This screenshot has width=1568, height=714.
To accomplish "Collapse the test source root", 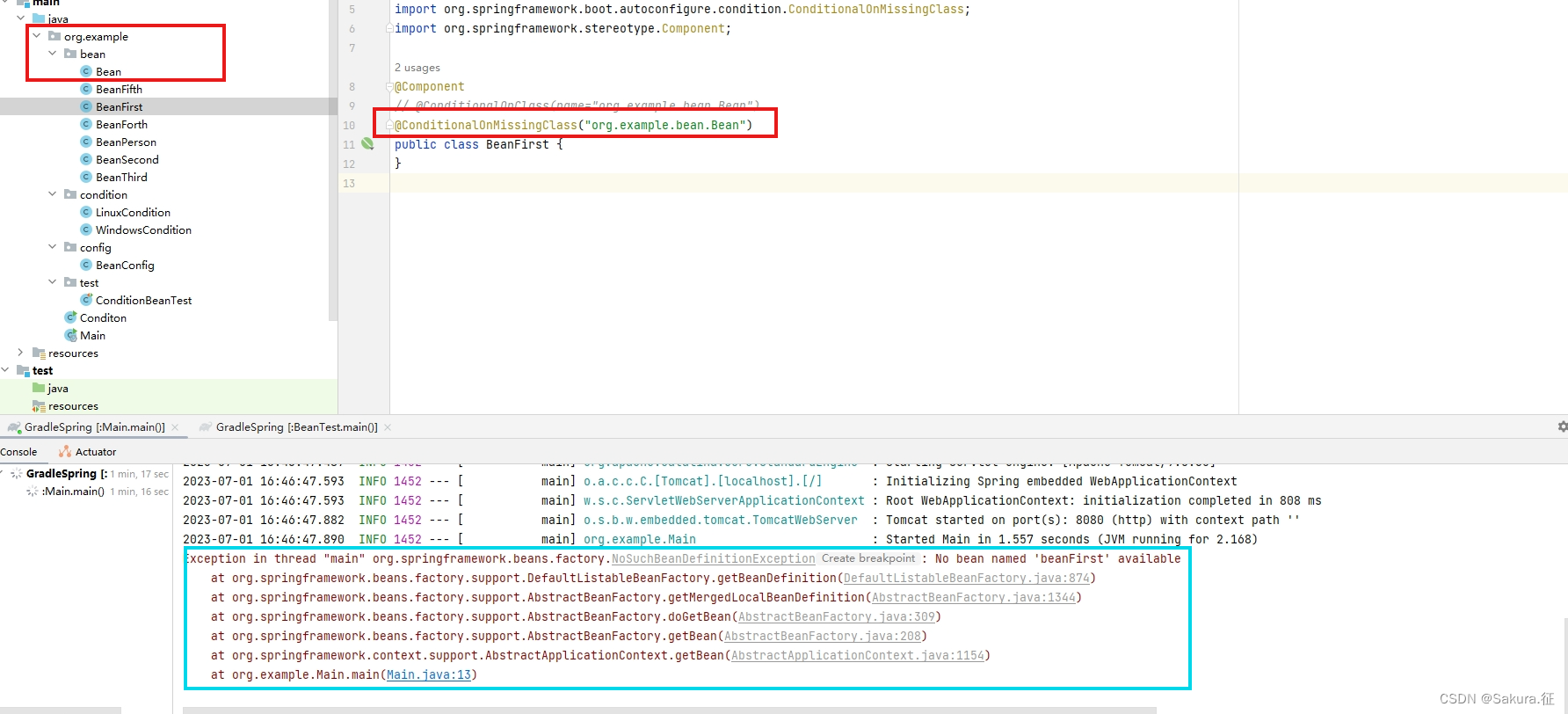I will pyautogui.click(x=5, y=370).
